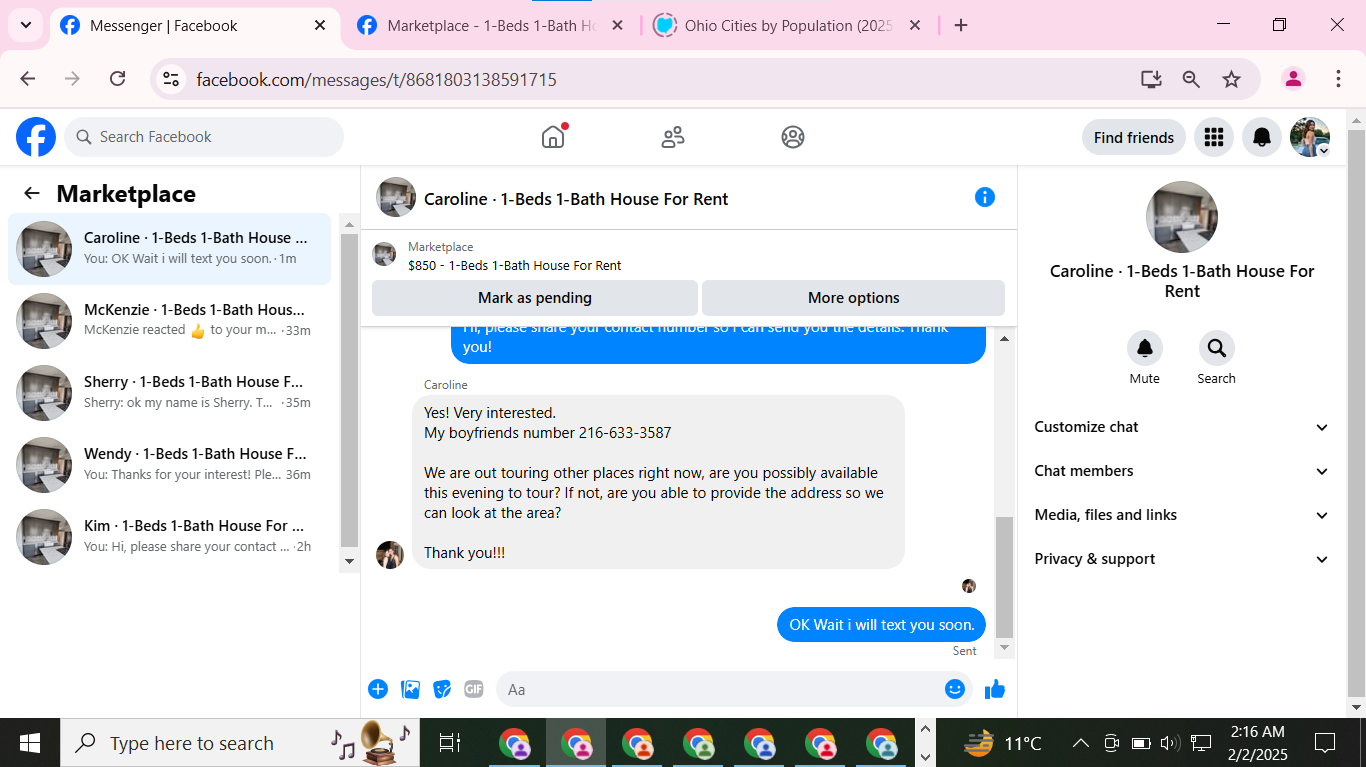Click conversation list scrollbar thumb

tap(349, 390)
